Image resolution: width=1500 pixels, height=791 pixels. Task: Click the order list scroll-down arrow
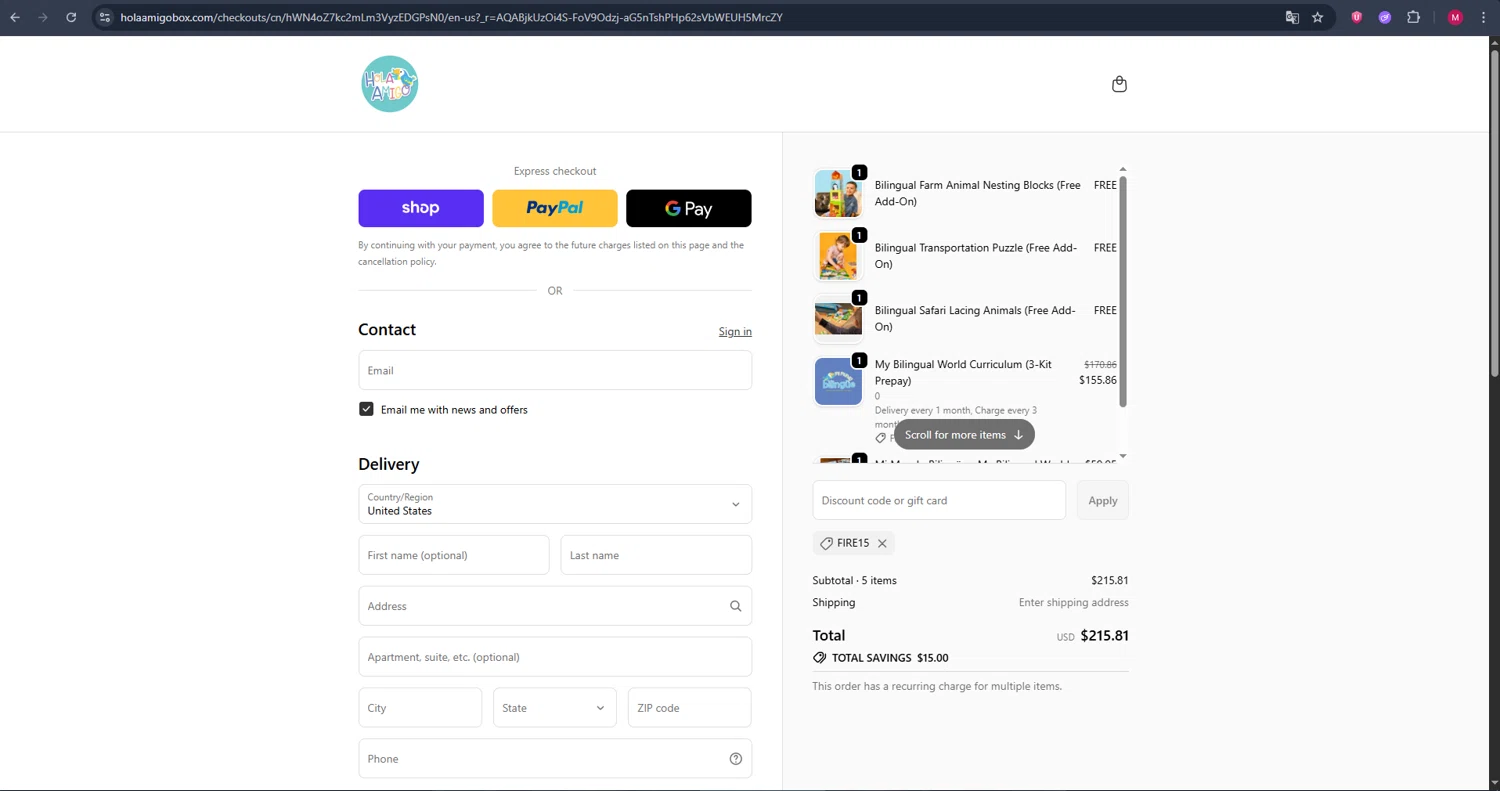(1123, 456)
